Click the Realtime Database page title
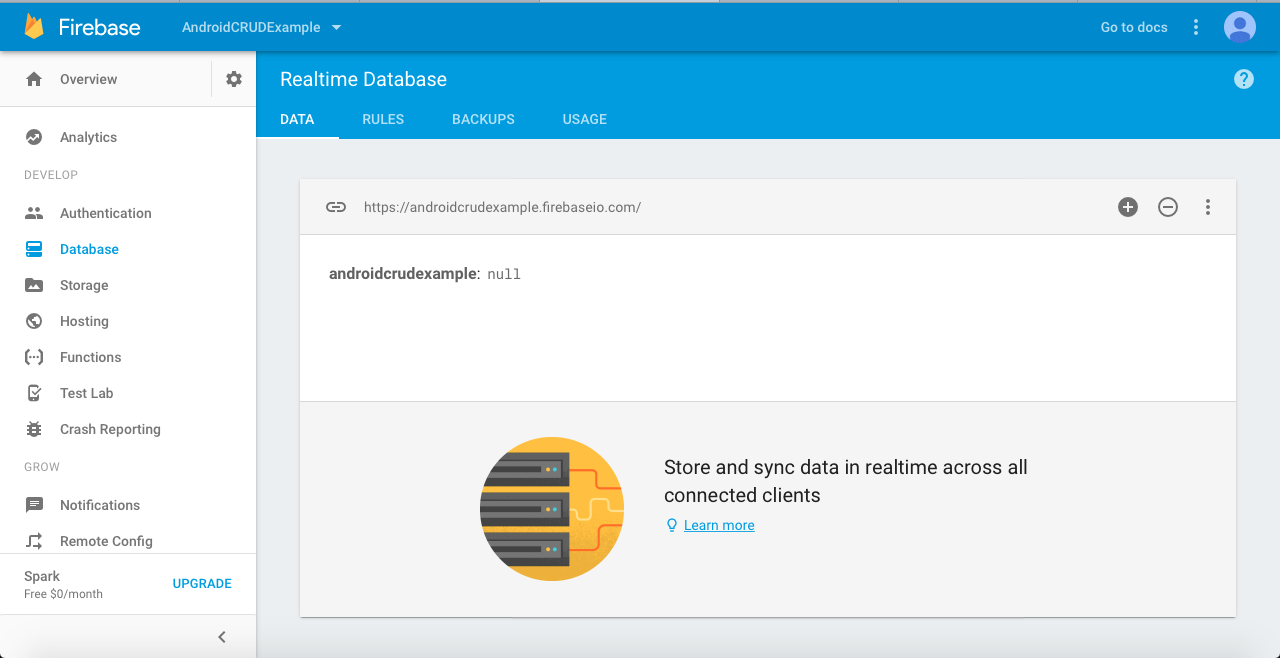This screenshot has width=1280, height=658. tap(363, 79)
